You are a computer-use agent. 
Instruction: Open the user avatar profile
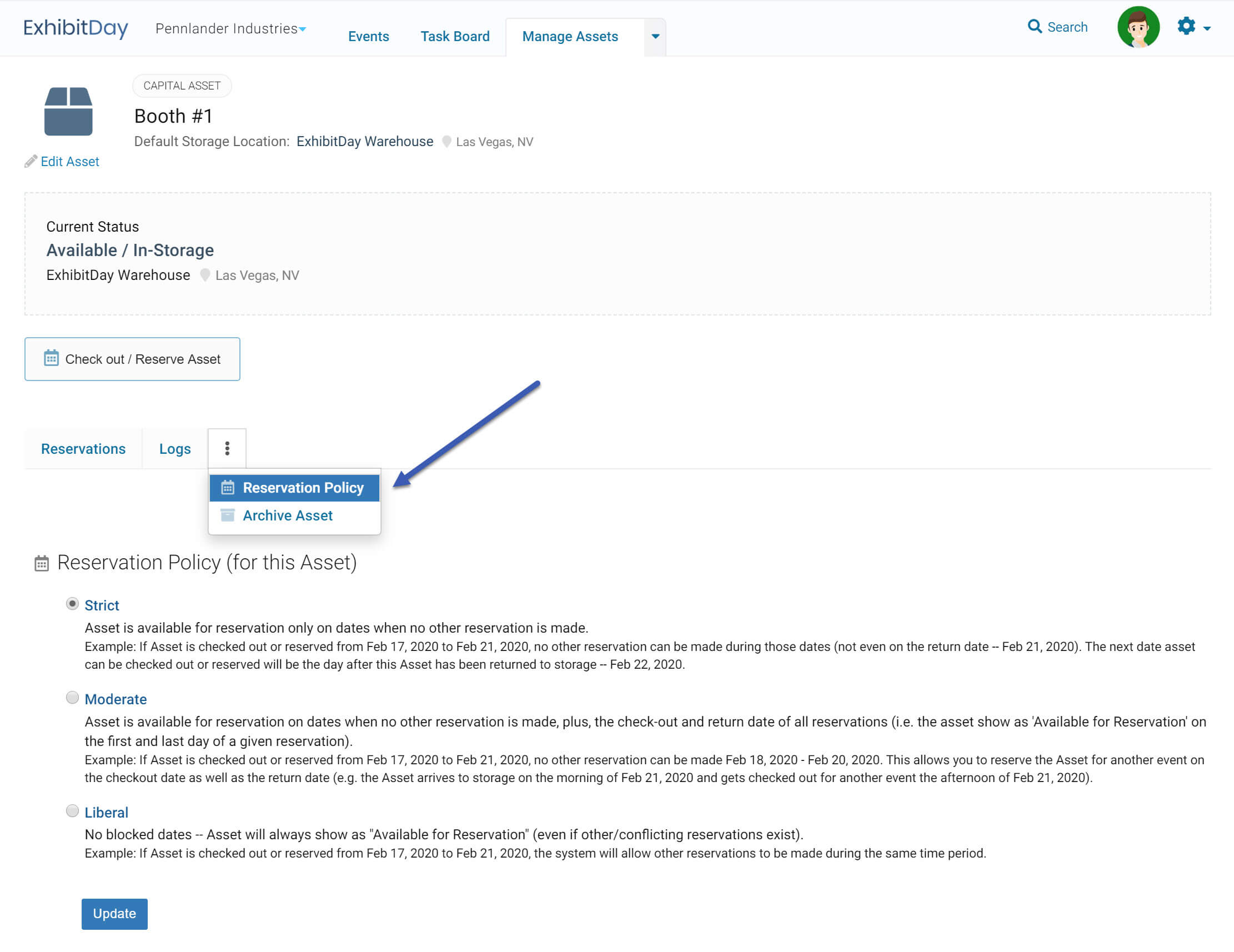pos(1138,27)
